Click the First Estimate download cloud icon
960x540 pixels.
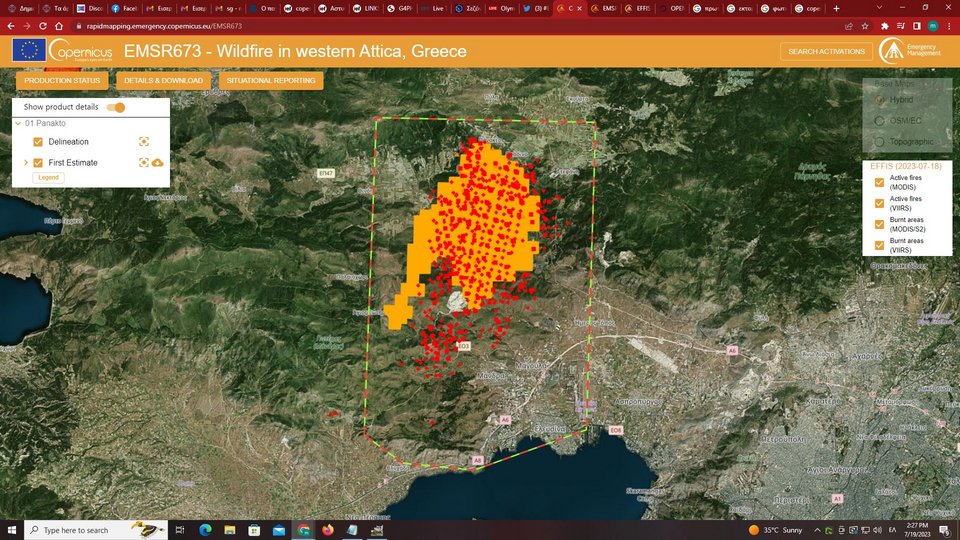(157, 162)
